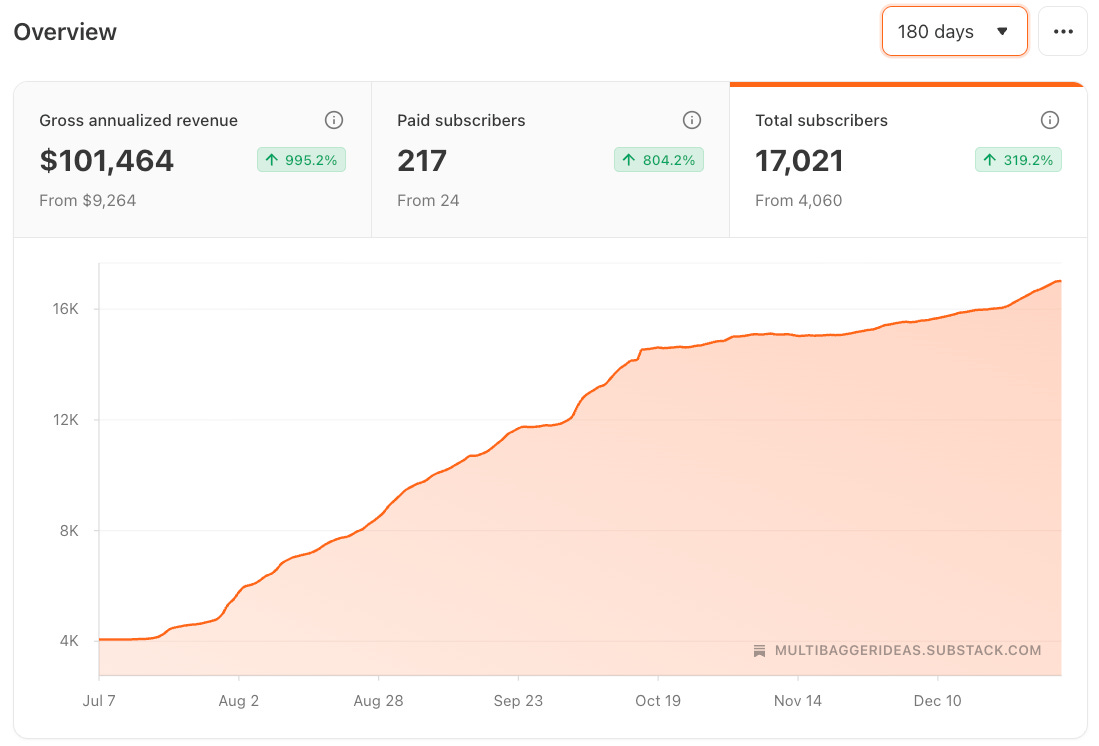Click the Paid subscribers info icon
The width and height of the screenshot is (1099, 746).
[691, 120]
